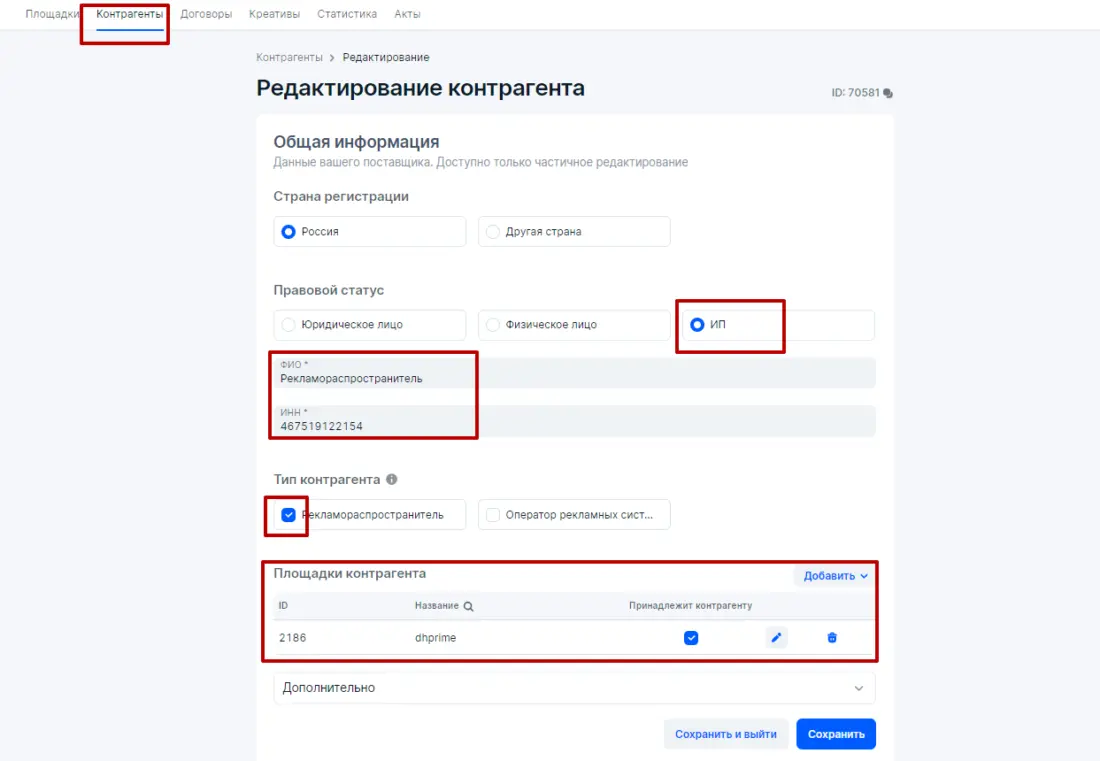
Task: Edit the dhprime platform with pencil icon
Action: point(776,637)
